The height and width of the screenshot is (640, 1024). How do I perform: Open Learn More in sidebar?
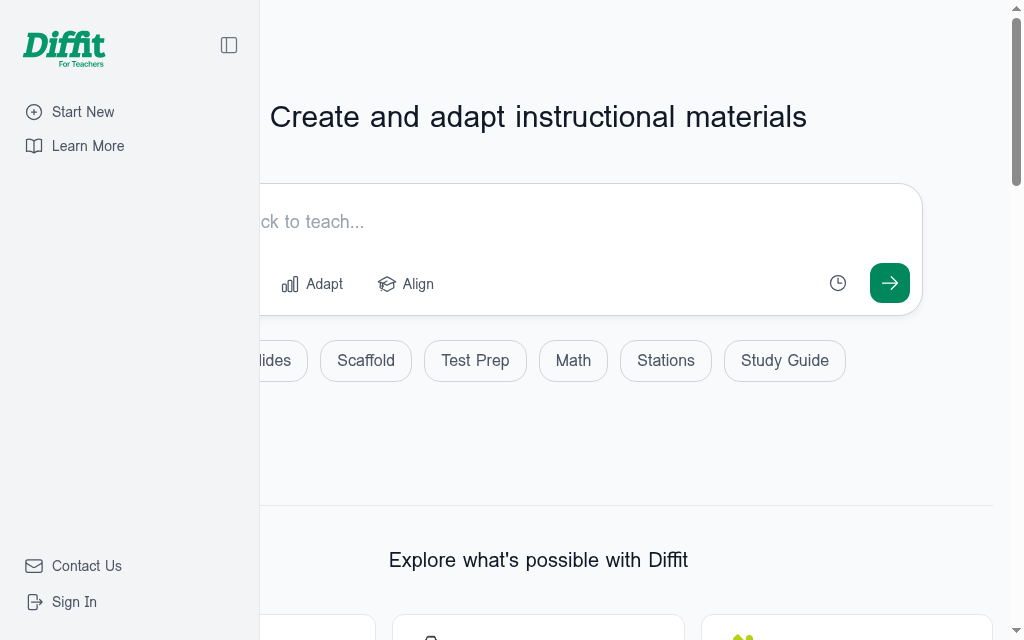click(75, 146)
